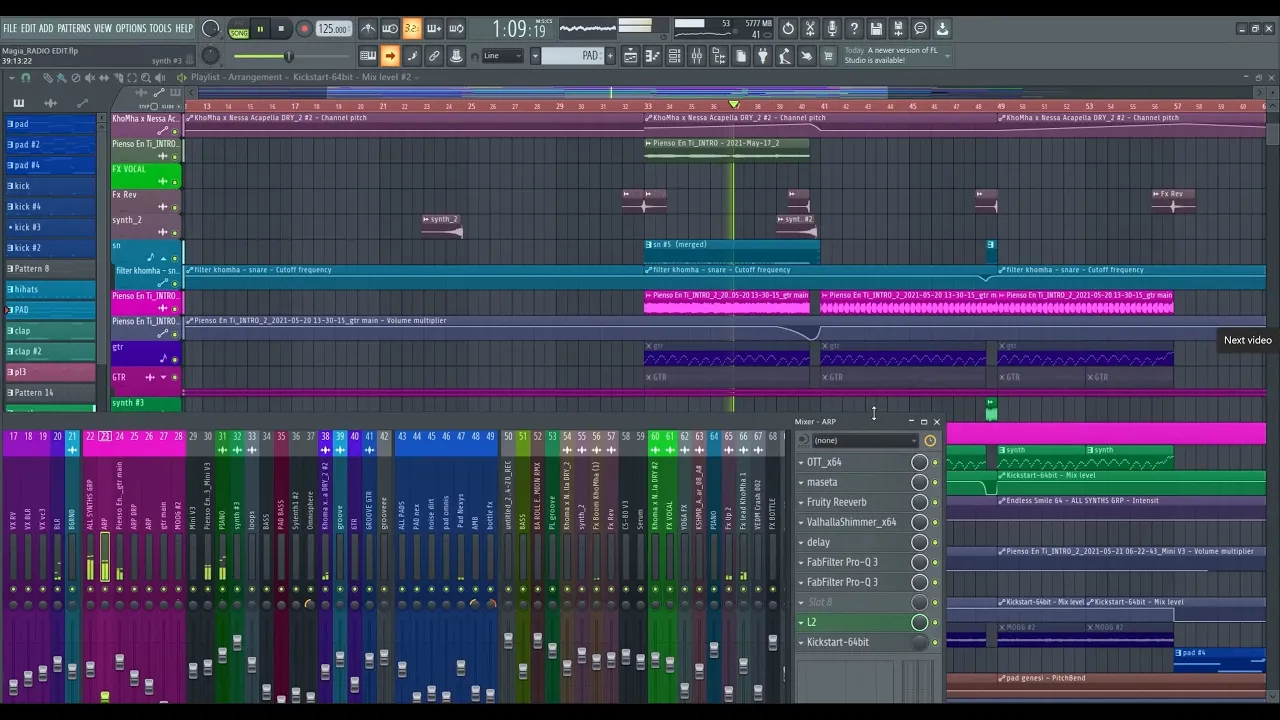Open the FILE menu
The image size is (1280, 720).
pyautogui.click(x=9, y=28)
